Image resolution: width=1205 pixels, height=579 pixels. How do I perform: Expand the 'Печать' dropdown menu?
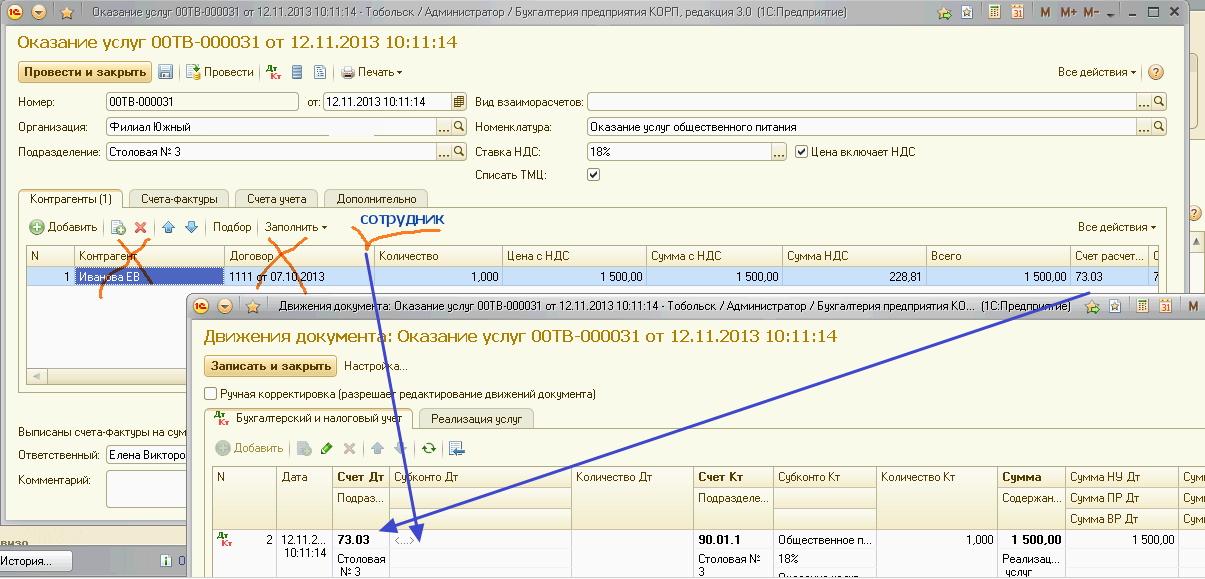(x=372, y=72)
